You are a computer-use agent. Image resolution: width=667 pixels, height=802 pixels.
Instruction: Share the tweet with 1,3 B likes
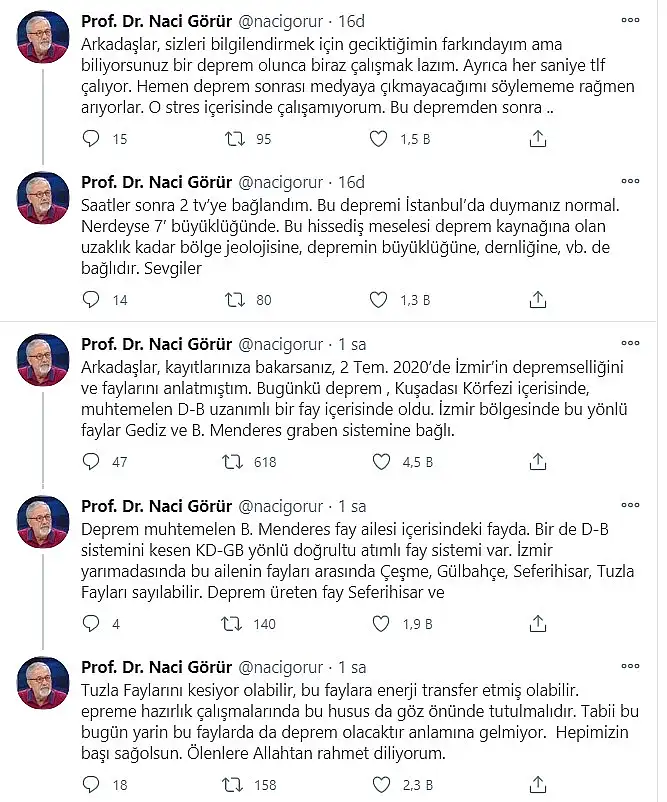[x=538, y=299]
